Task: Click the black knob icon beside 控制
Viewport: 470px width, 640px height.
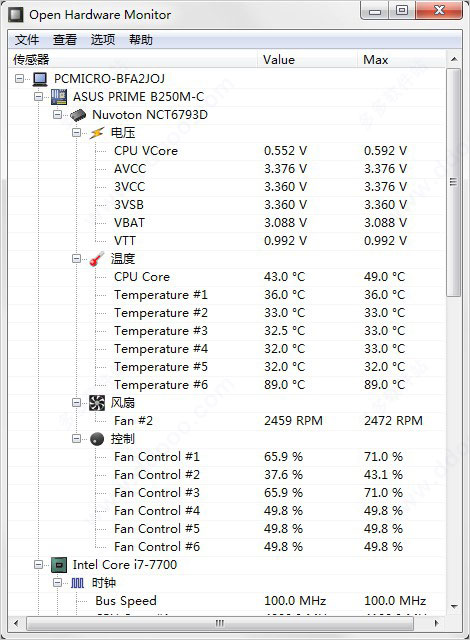Action: click(x=97, y=439)
